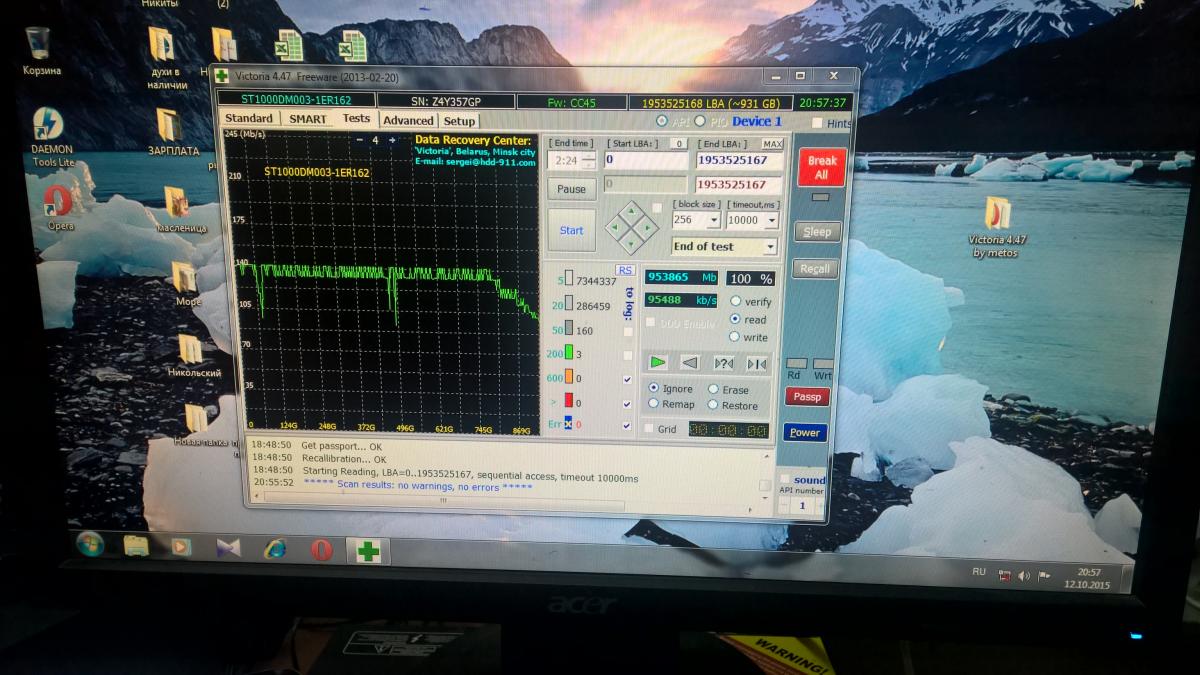Click the random seek '?' scan icon
The width and height of the screenshot is (1200, 675).
(x=723, y=364)
